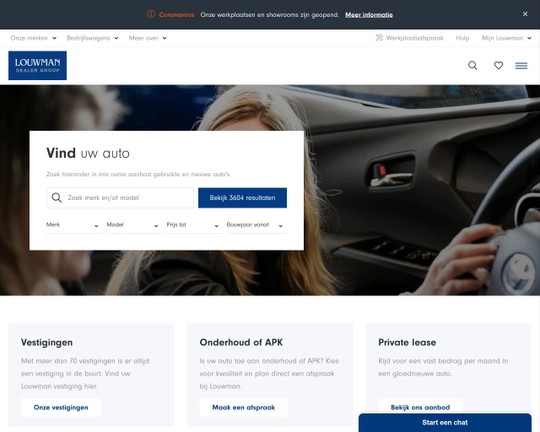540x432 pixels.
Task: Expand the Merk dropdown
Action: (74, 225)
